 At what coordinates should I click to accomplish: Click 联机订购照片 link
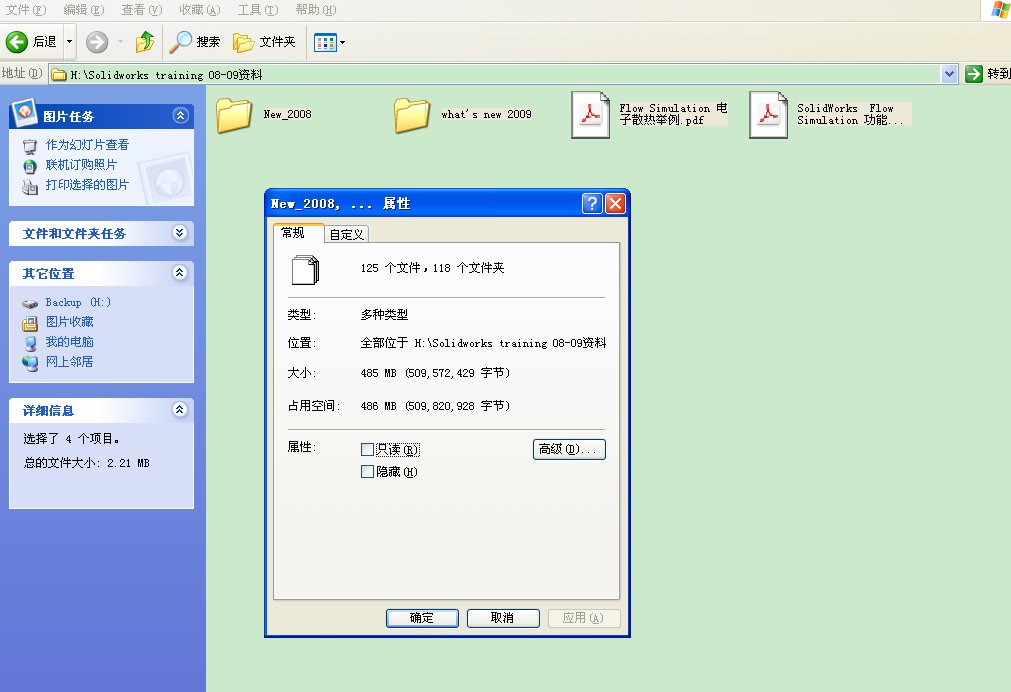[81, 164]
